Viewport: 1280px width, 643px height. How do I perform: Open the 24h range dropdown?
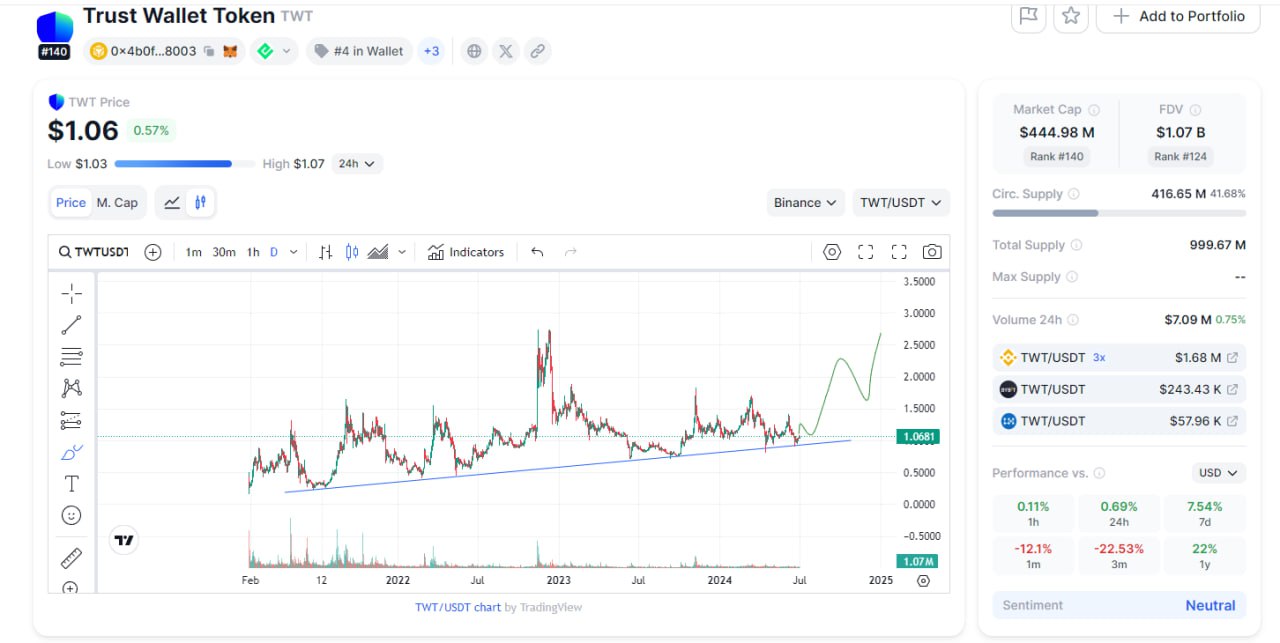357,164
